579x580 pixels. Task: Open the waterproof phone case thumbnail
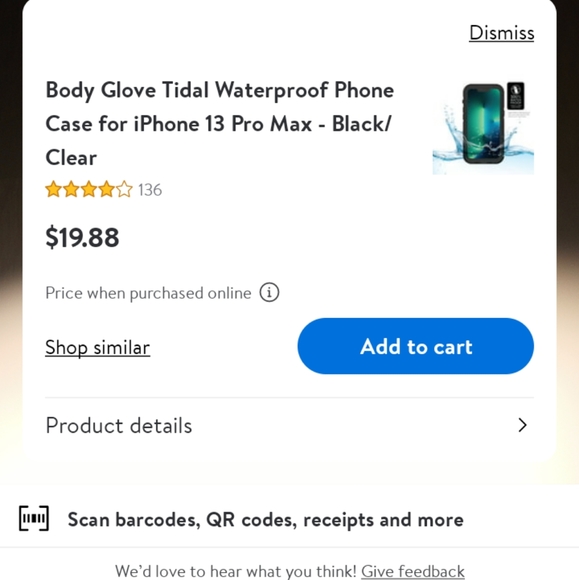(483, 127)
